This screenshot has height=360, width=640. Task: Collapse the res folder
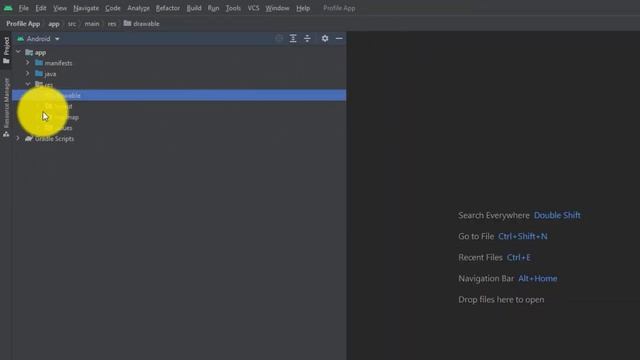click(28, 84)
